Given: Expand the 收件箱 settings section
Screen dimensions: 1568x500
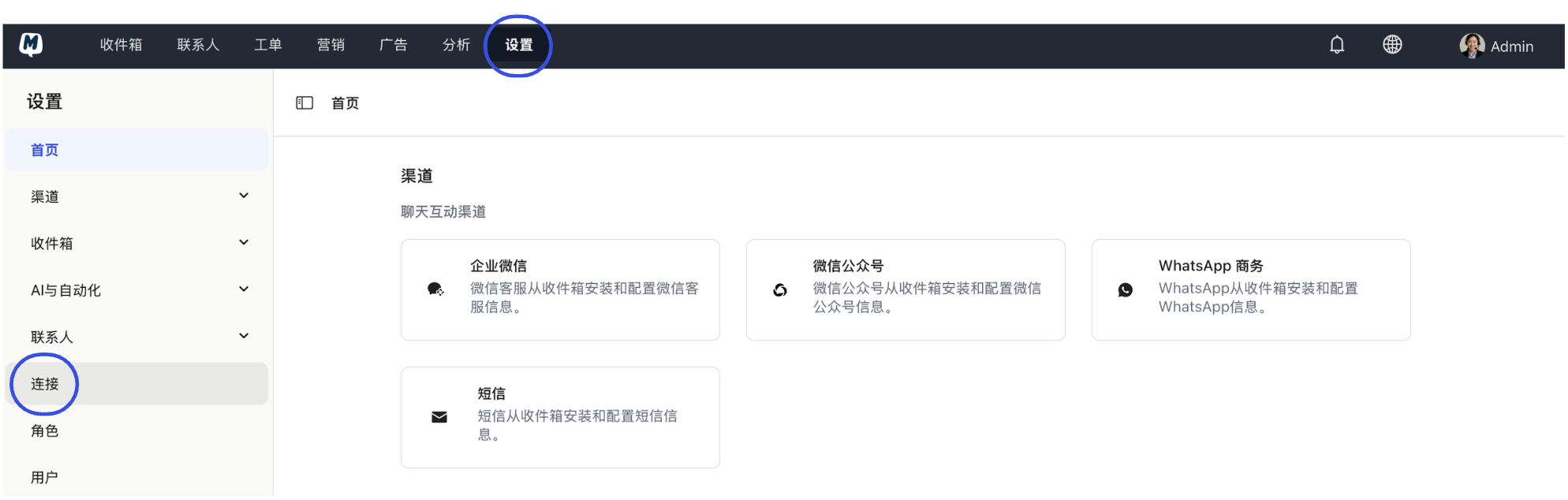Looking at the screenshot, I should click(x=136, y=243).
